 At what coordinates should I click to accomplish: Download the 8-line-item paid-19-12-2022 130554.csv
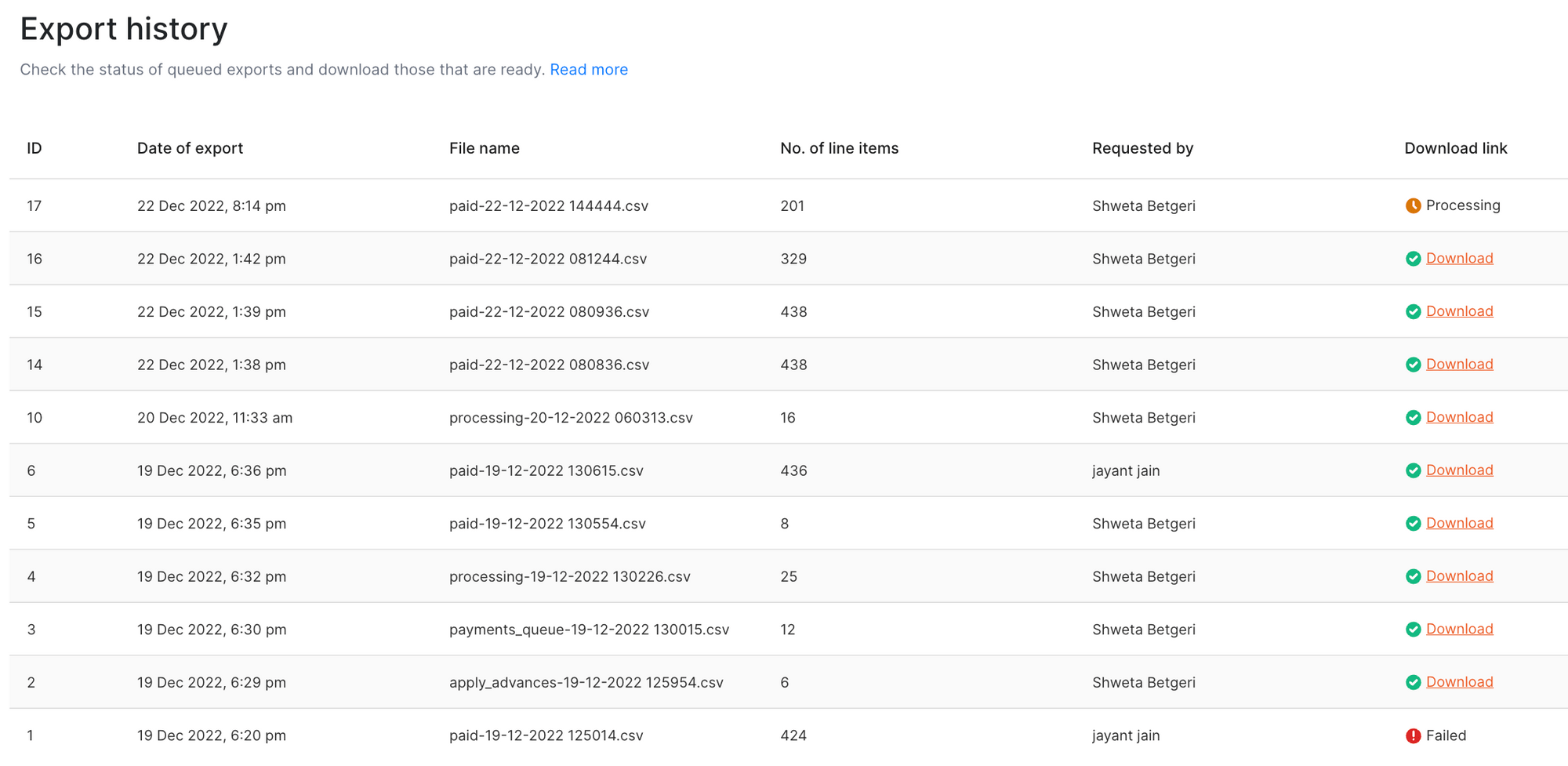1459,523
